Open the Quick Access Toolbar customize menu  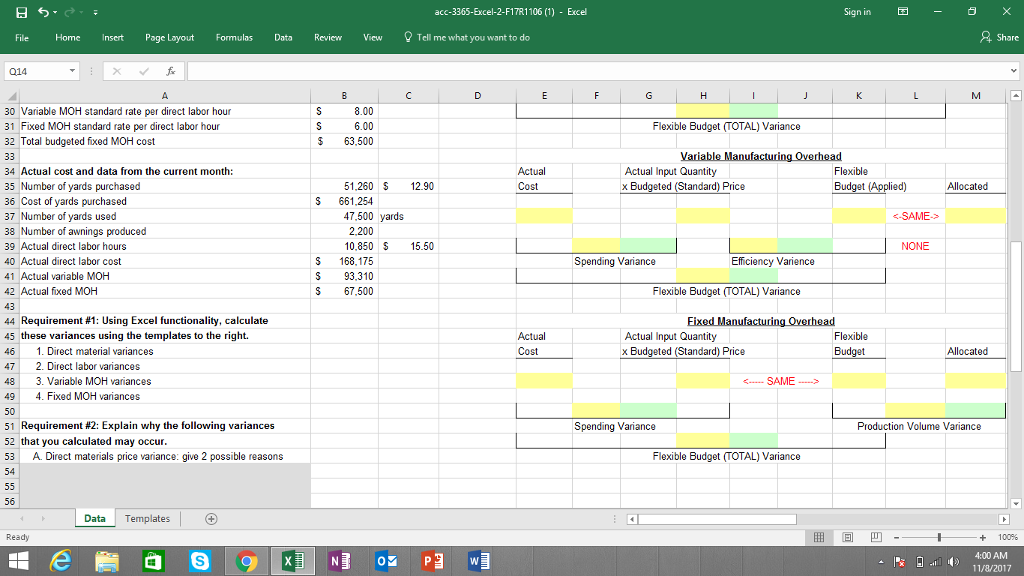[x=93, y=11]
